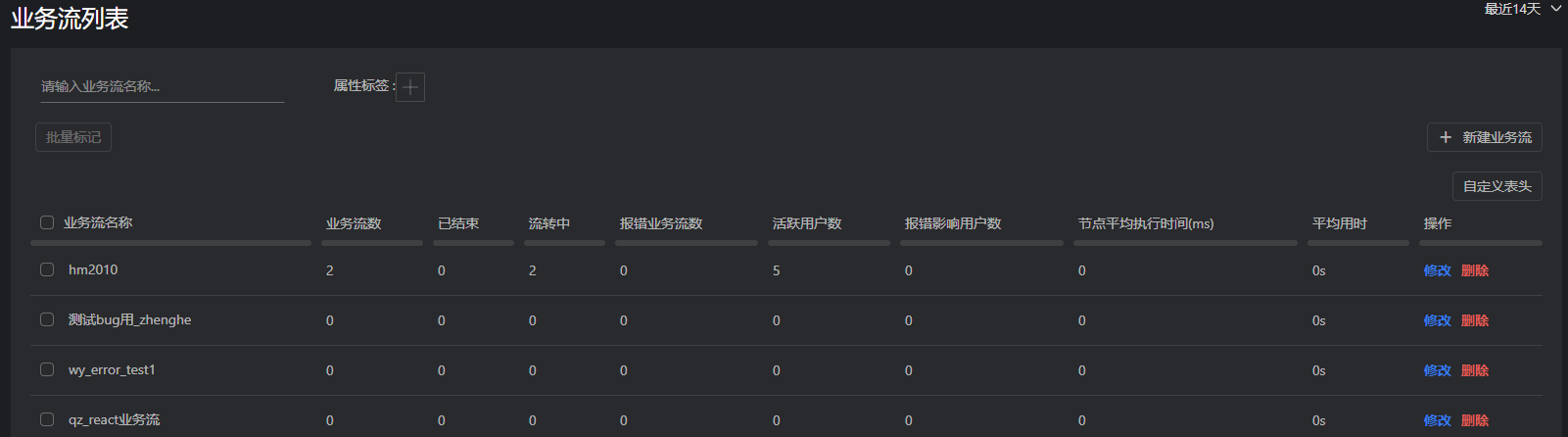Check the hm2010 row checkbox
Image resolution: width=1568 pixels, height=437 pixels.
47,269
